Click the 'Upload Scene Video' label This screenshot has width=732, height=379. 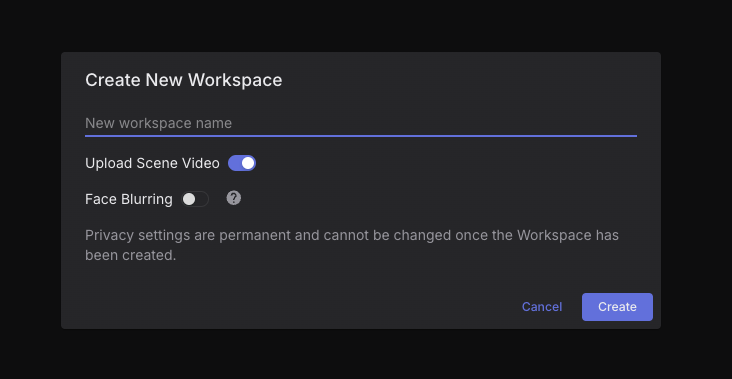(x=152, y=163)
